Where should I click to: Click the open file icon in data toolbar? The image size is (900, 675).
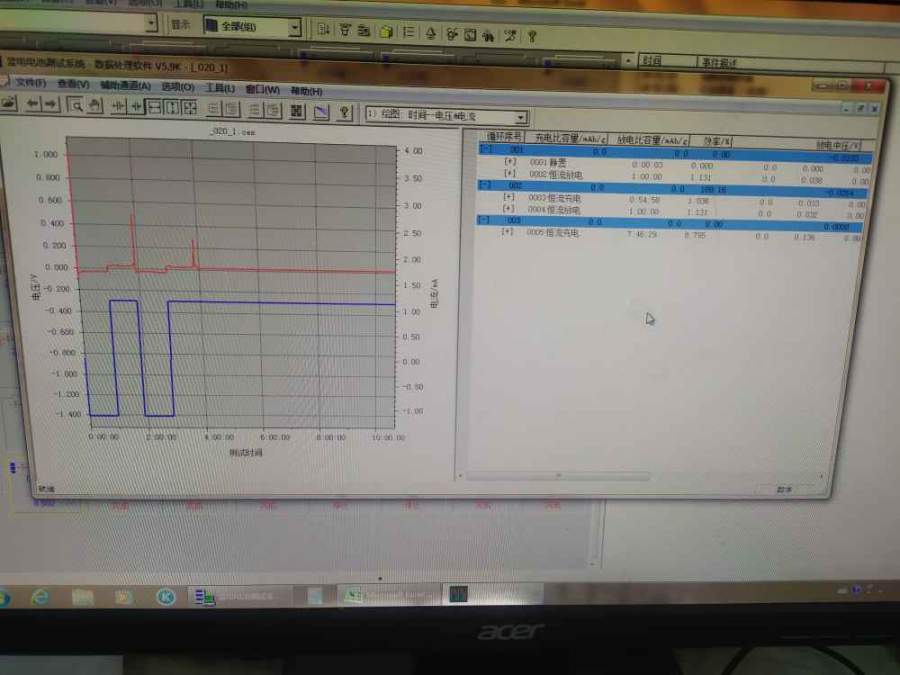point(8,103)
